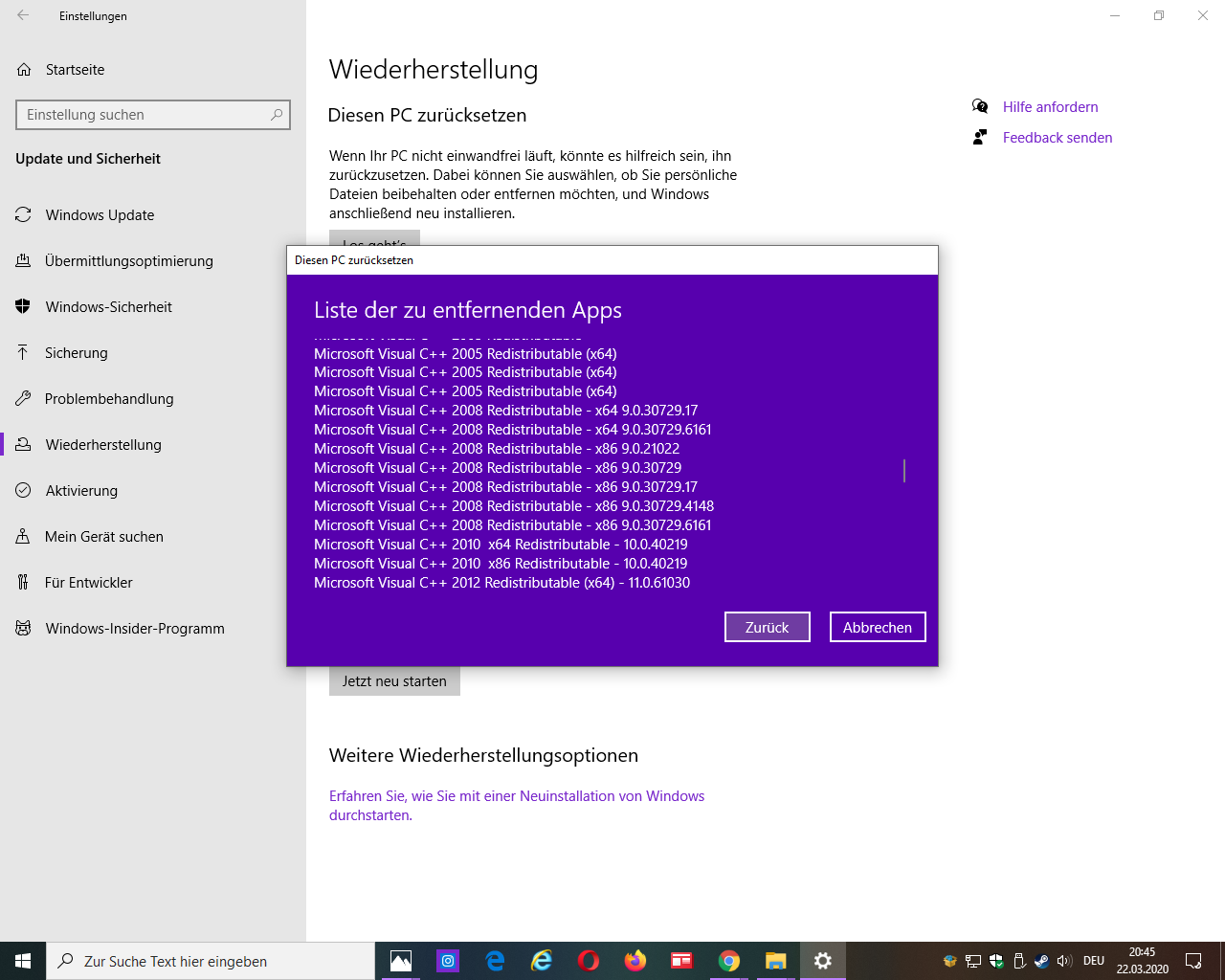Viewport: 1225px width, 980px height.
Task: Open Feedback senden link
Action: (1058, 138)
